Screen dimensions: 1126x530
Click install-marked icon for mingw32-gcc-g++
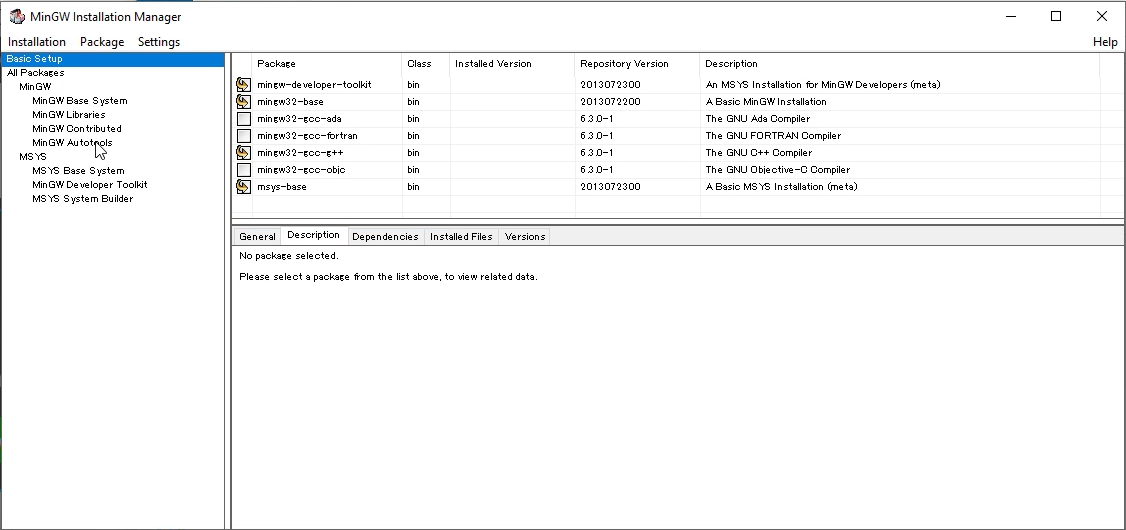[x=243, y=153]
